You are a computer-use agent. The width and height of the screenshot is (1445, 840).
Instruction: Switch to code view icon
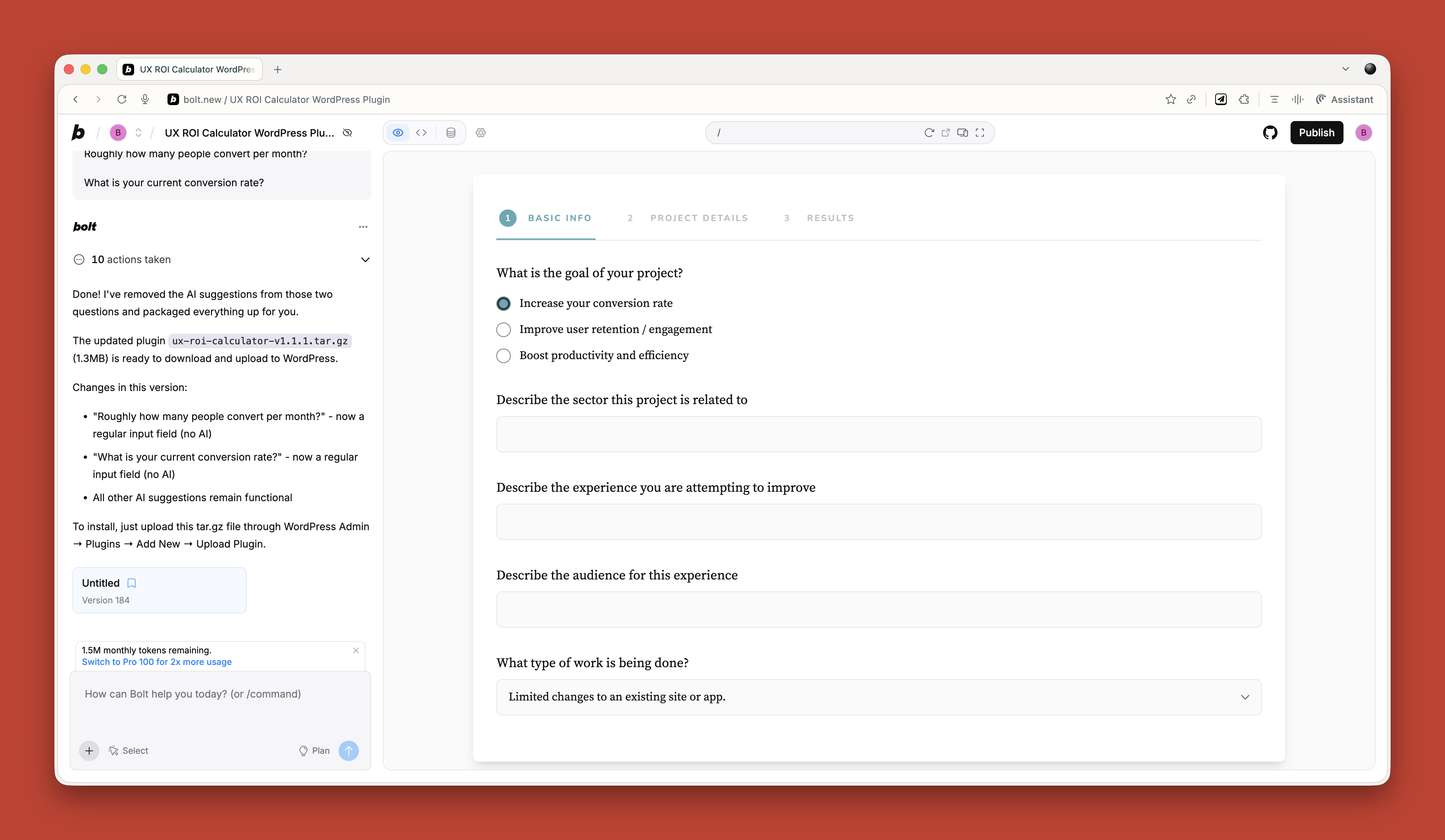pyautogui.click(x=421, y=133)
